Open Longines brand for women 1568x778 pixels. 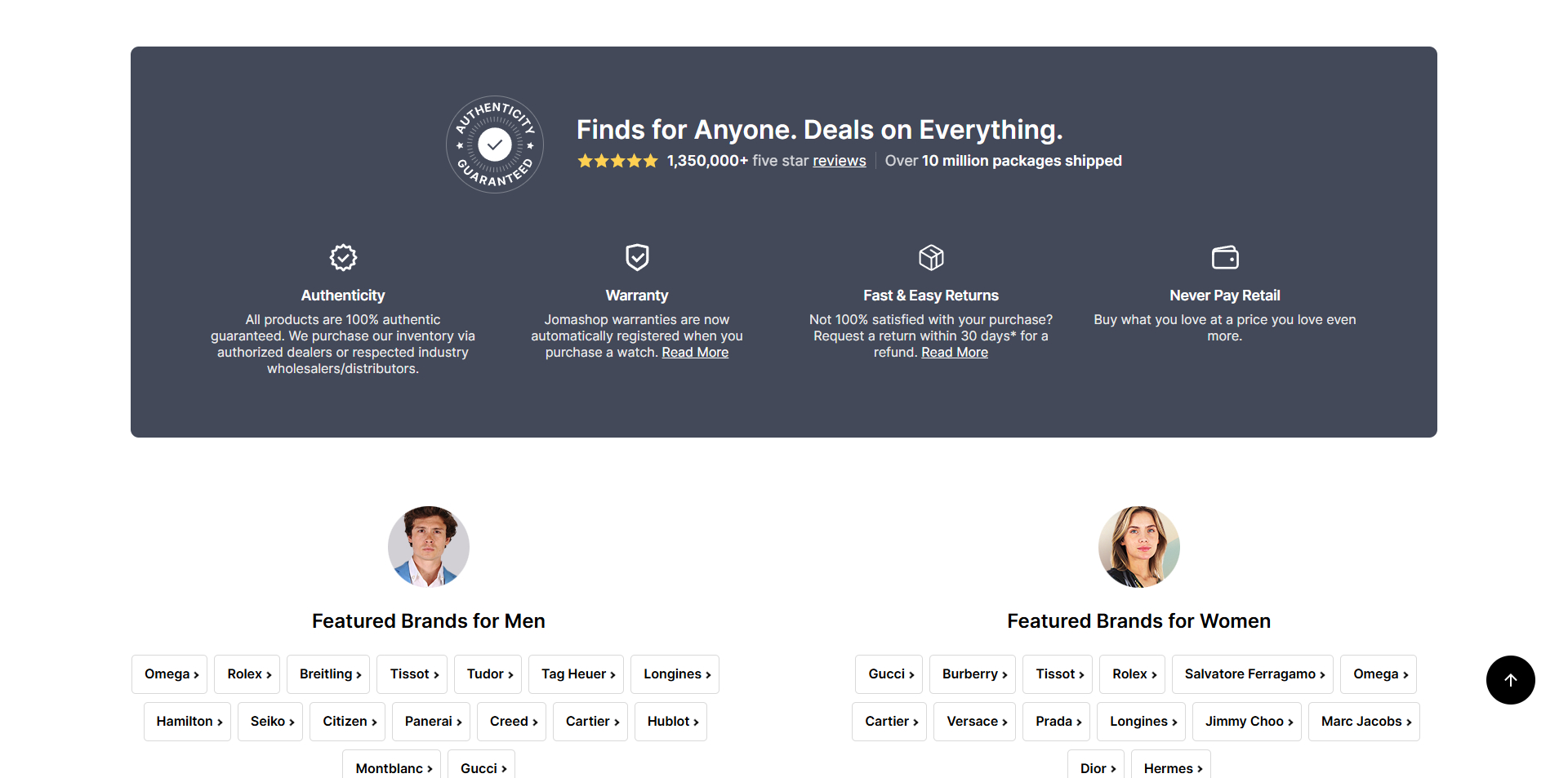click(x=1142, y=722)
